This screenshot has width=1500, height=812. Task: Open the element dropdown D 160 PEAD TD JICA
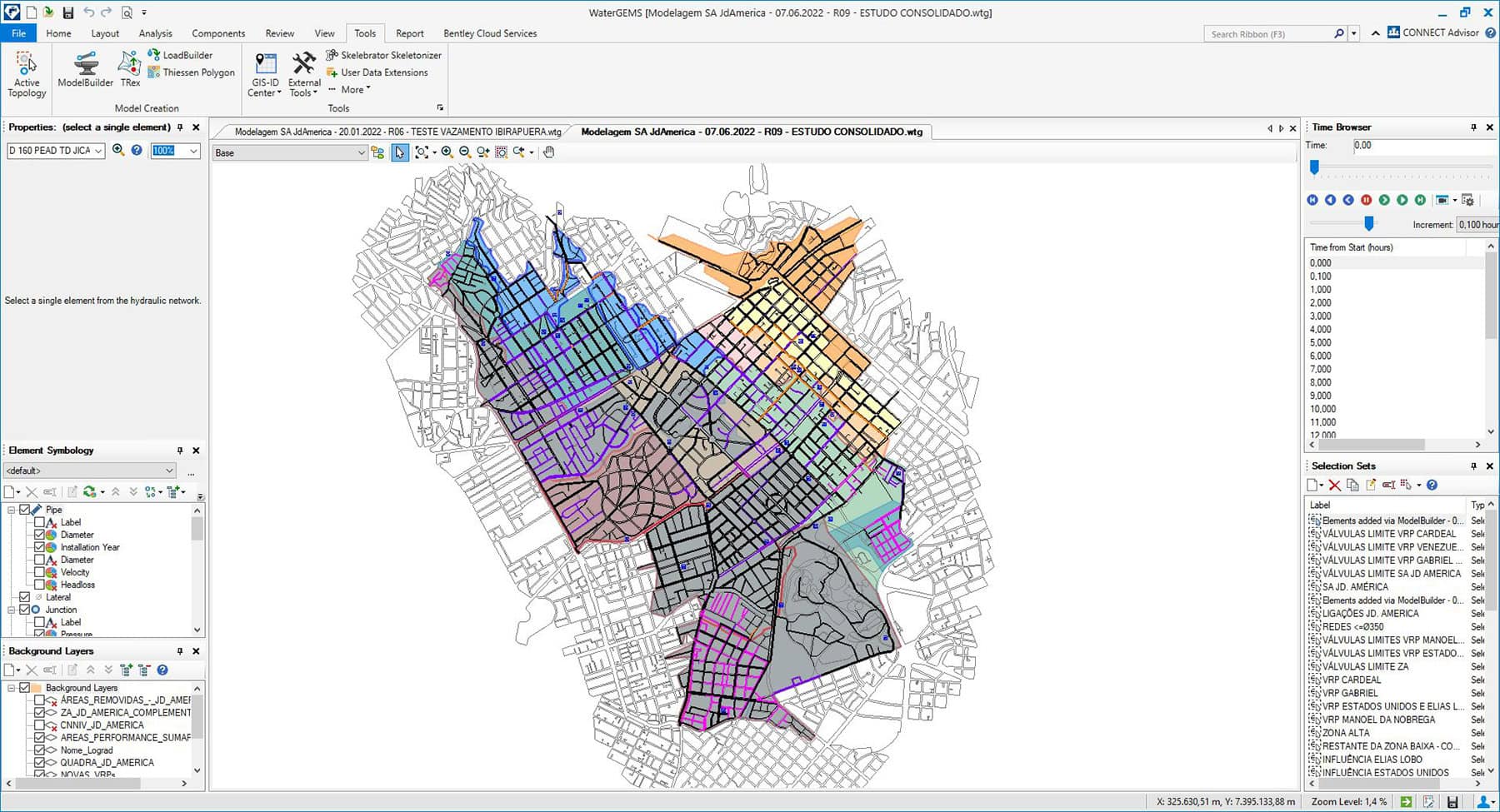55,151
